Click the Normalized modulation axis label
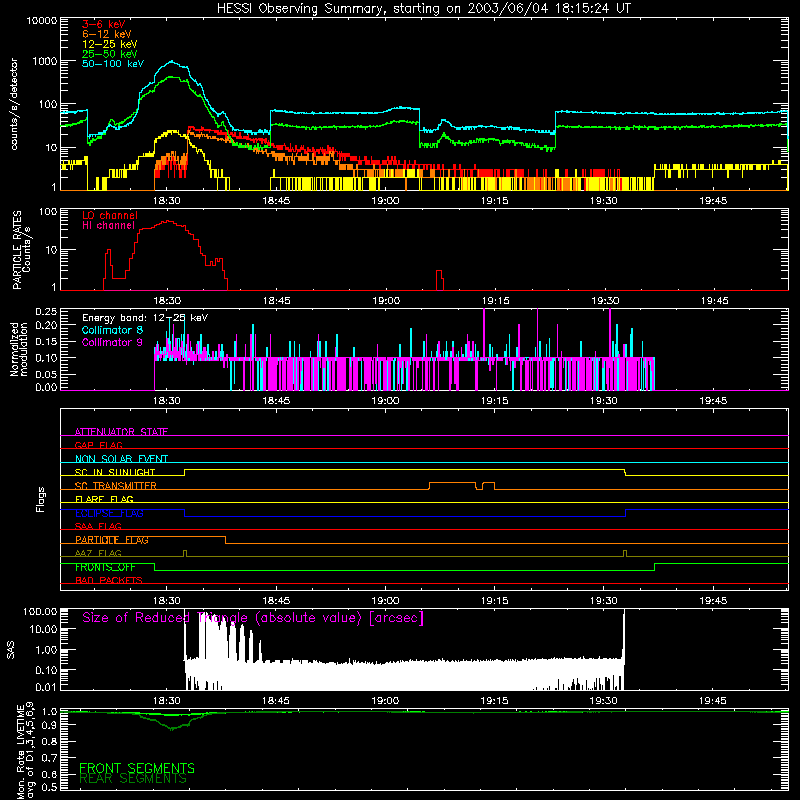 coord(19,349)
